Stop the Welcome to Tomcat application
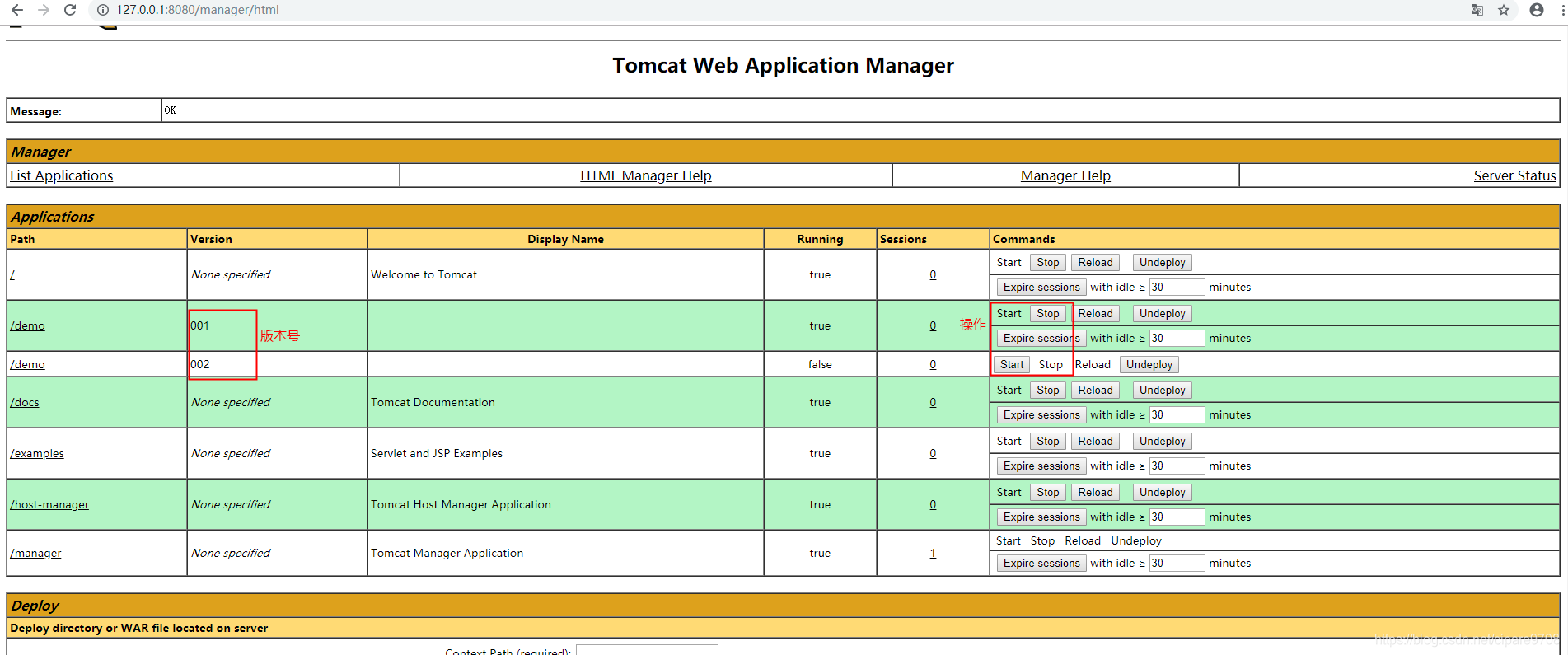This screenshot has width=1568, height=655. click(x=1048, y=262)
